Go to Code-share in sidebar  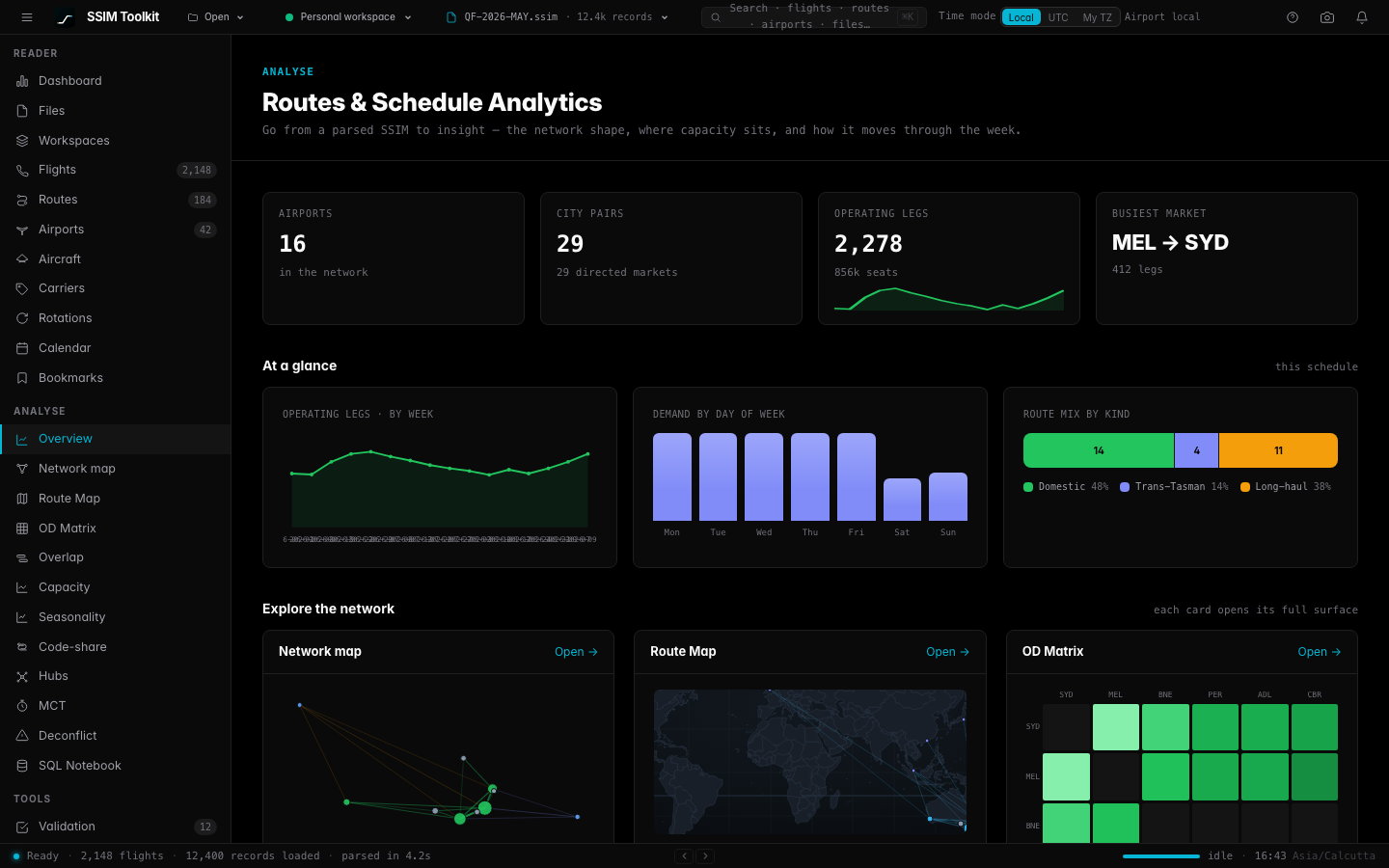(116, 647)
